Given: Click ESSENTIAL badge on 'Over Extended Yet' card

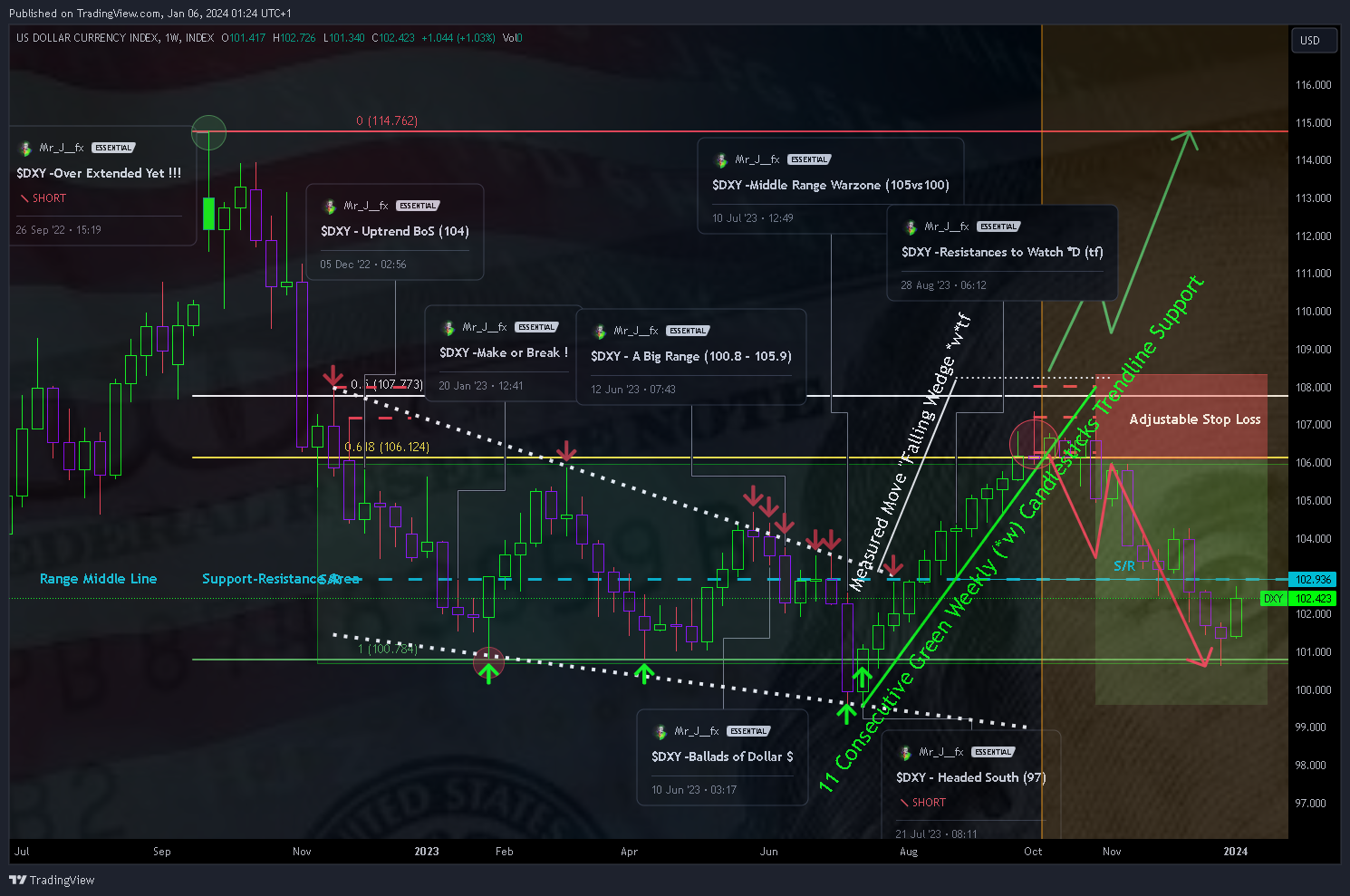Looking at the screenshot, I should point(113,148).
